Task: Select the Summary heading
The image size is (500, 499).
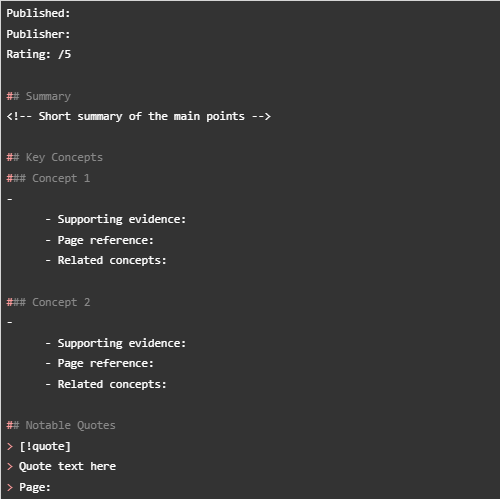Action: pyautogui.click(x=39, y=96)
